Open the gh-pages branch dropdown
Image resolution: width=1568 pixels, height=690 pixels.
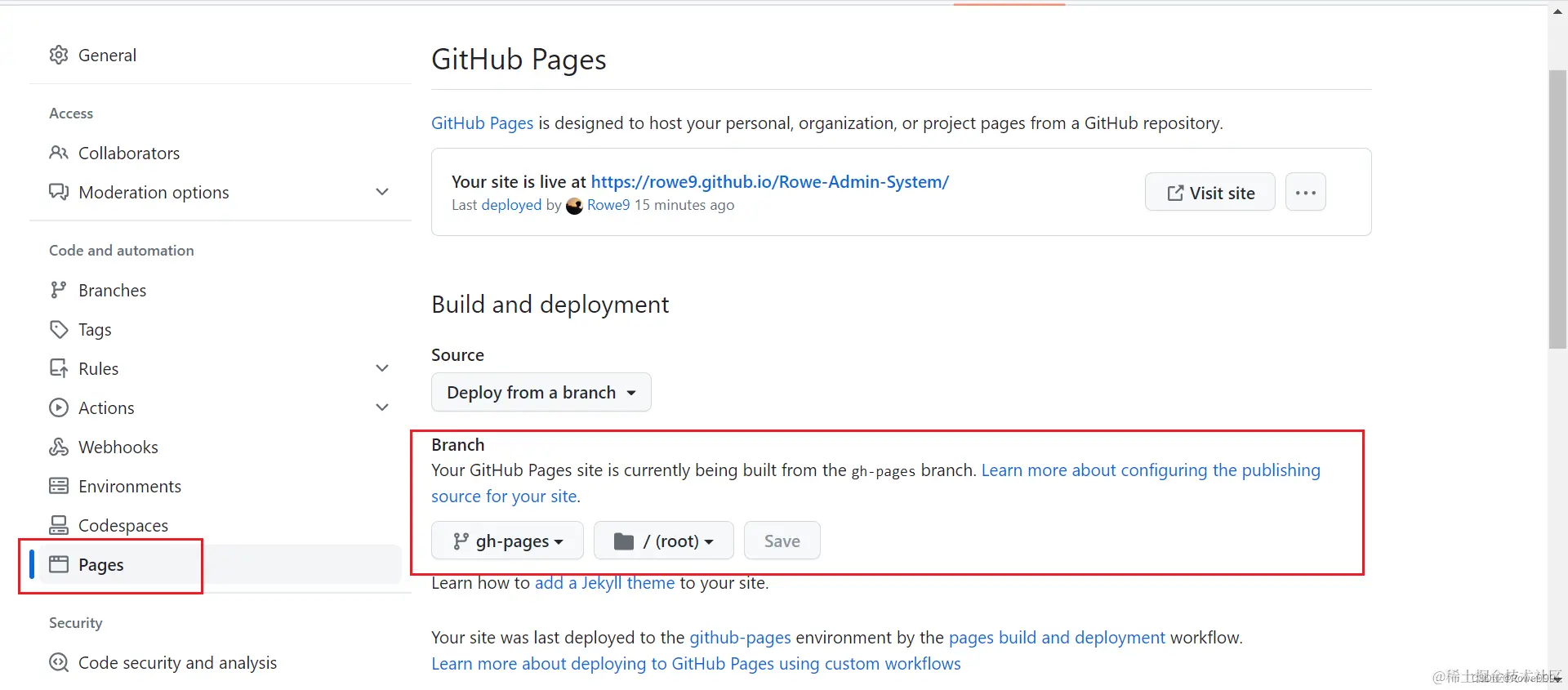507,541
